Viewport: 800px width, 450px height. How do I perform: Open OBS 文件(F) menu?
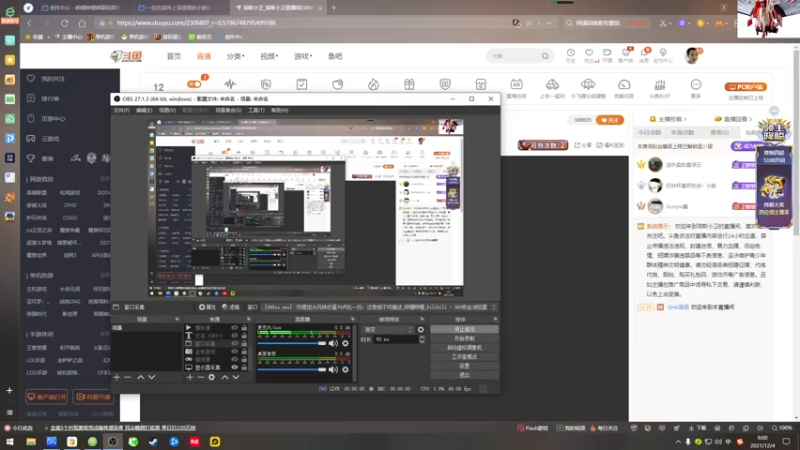point(121,110)
